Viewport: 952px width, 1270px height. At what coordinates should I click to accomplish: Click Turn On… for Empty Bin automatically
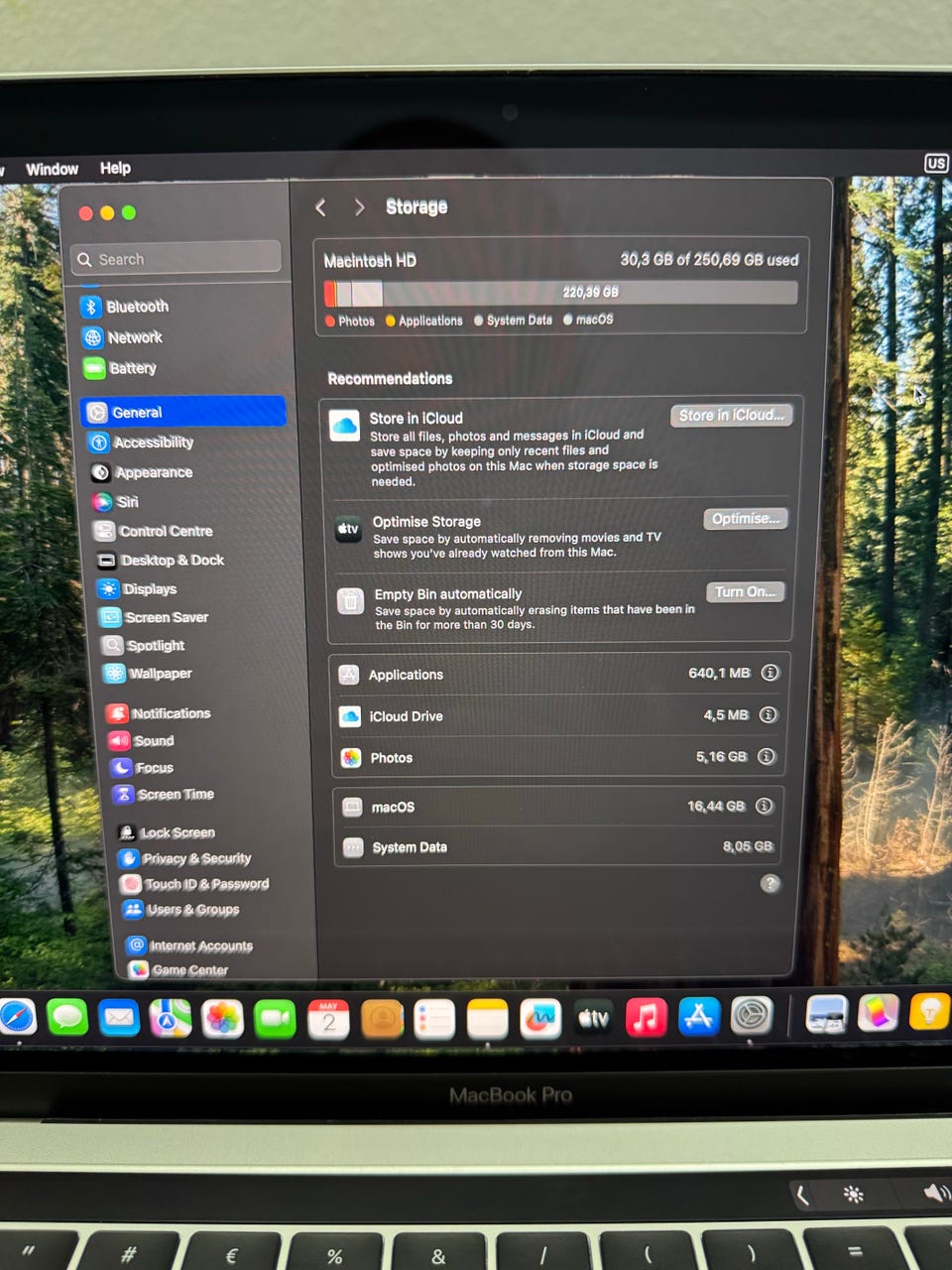[x=746, y=591]
